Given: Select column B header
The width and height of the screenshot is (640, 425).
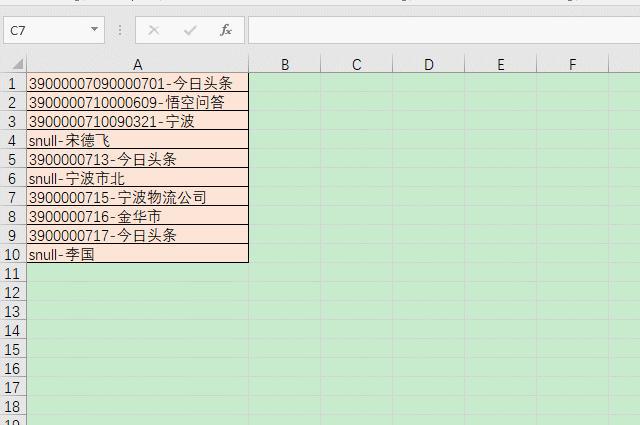Looking at the screenshot, I should coord(285,64).
